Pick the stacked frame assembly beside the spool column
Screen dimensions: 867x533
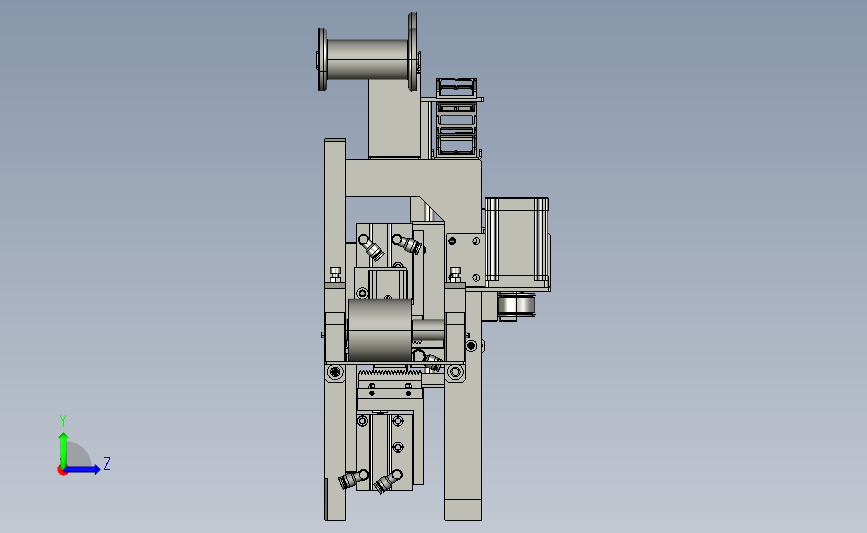[x=457, y=117]
